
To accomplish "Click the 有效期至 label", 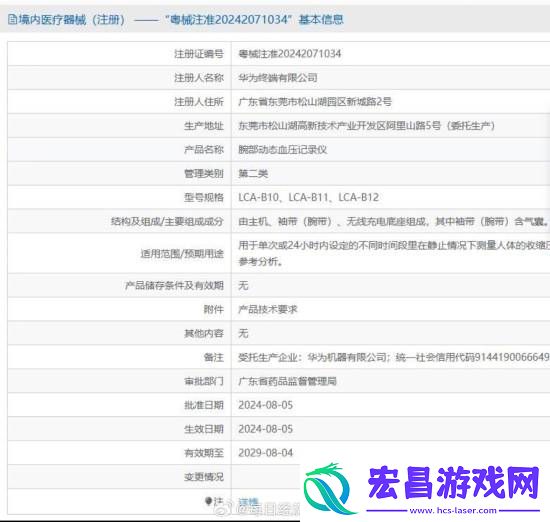I will pyautogui.click(x=204, y=453).
